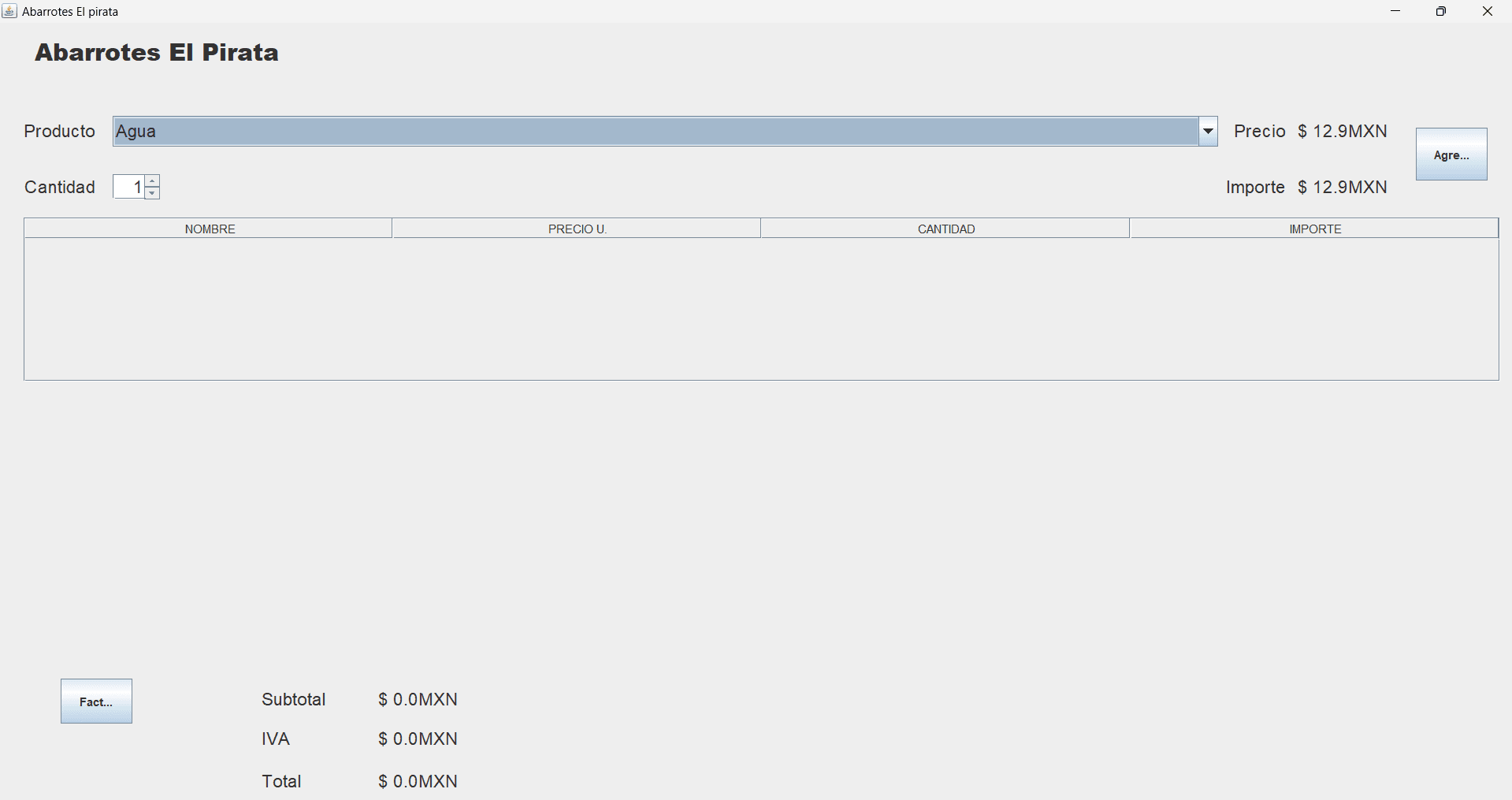Select the CANTIDAD column header

(x=945, y=229)
